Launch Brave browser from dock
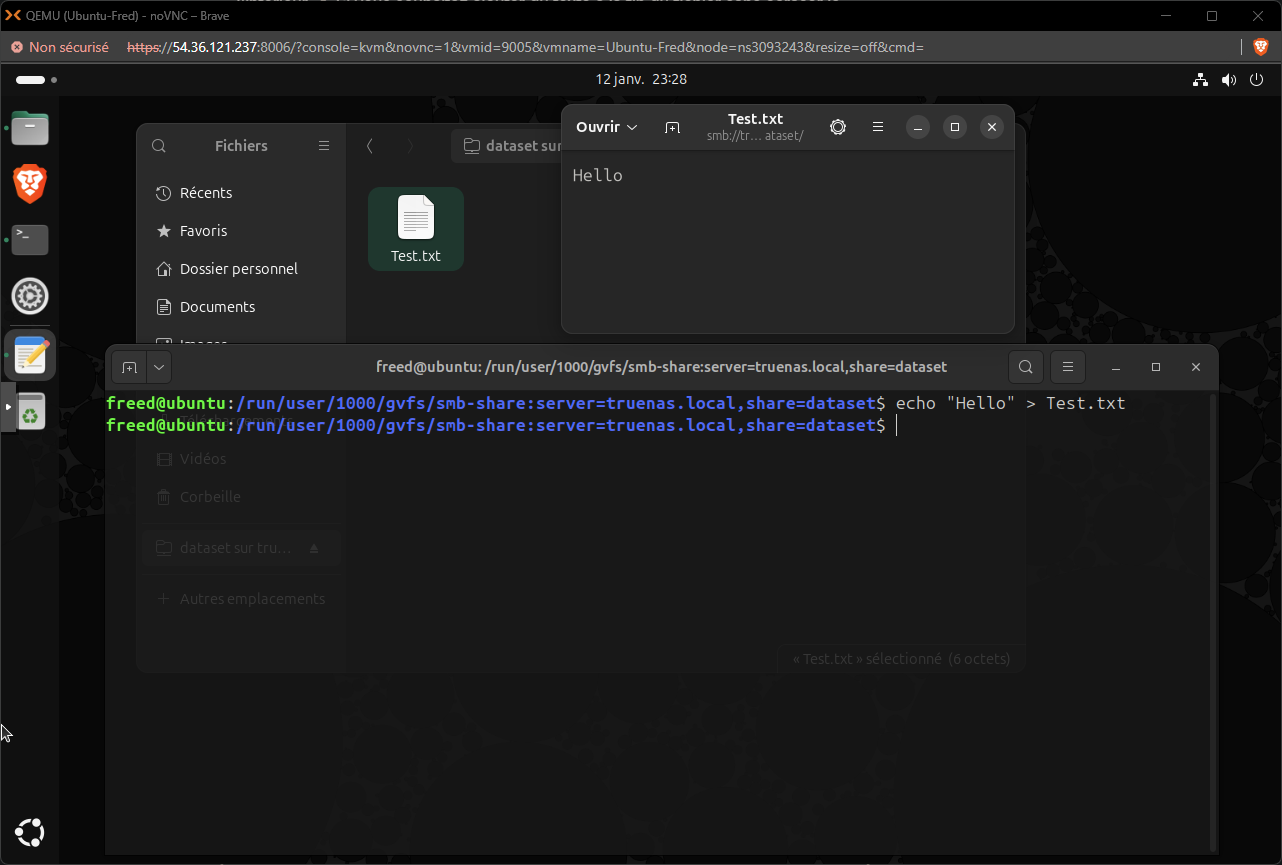The height and width of the screenshot is (865, 1282). click(30, 184)
